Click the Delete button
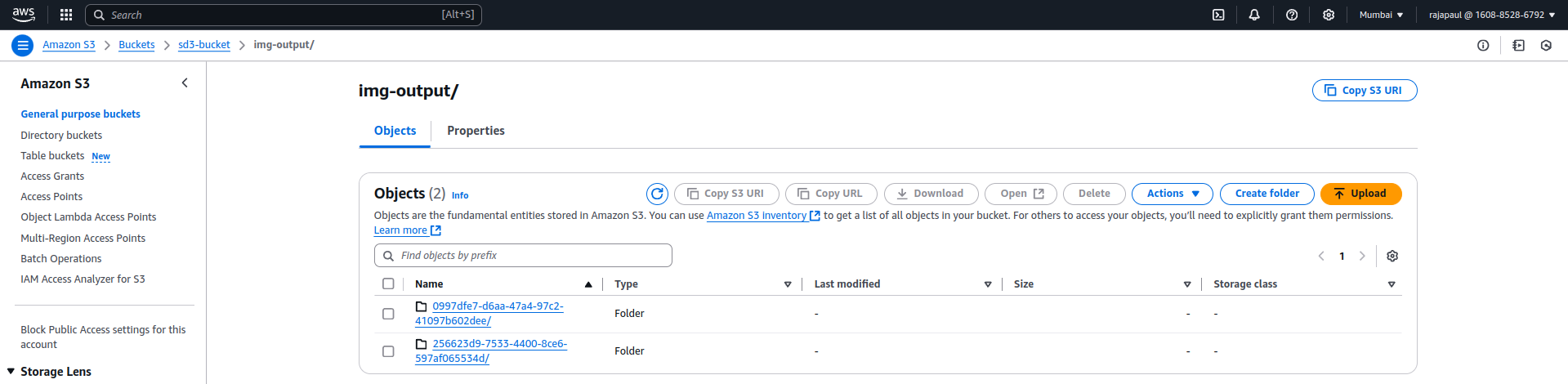Viewport: 1568px width, 384px height. 1094,194
